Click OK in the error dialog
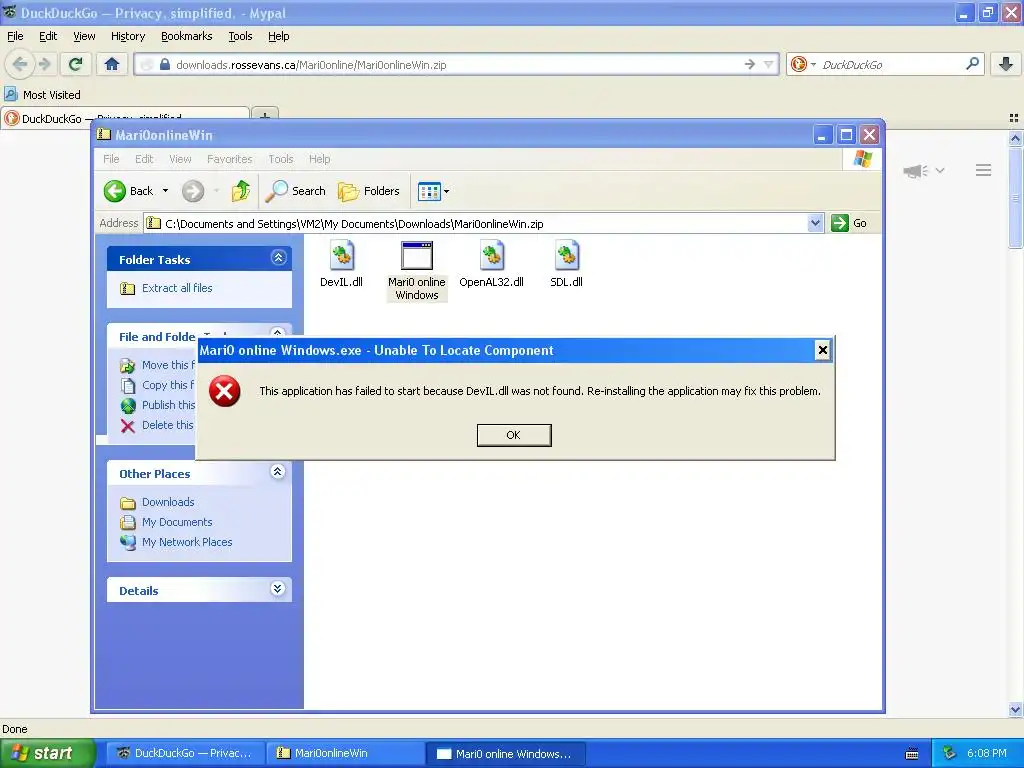The image size is (1024, 768). [514, 435]
